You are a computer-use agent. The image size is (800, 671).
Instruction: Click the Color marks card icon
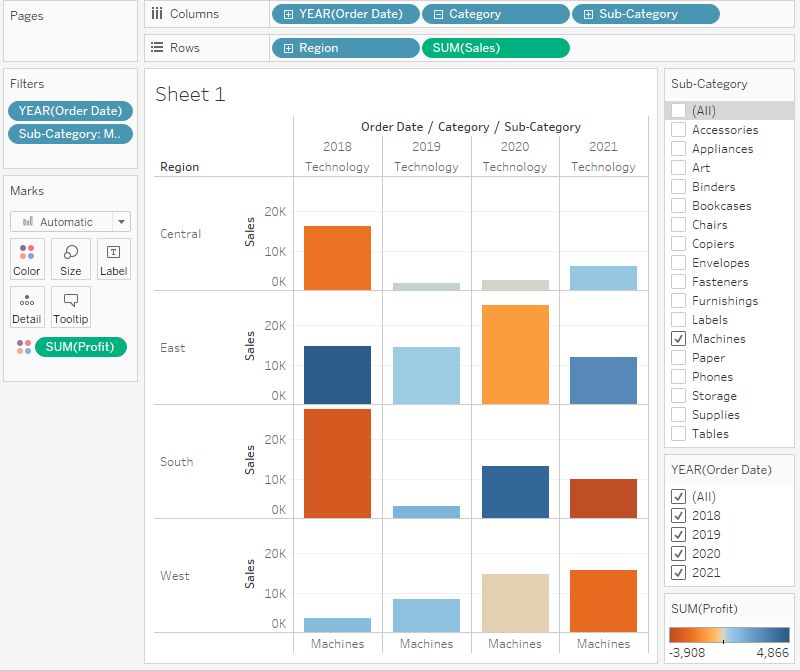pos(27,252)
